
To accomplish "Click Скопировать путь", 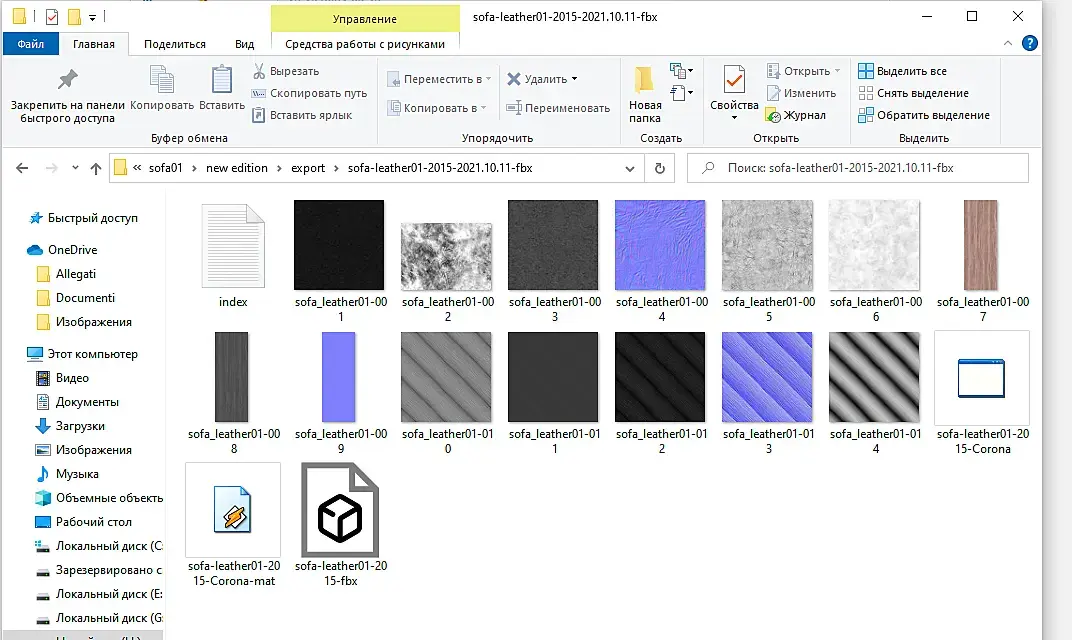I will (x=309, y=93).
